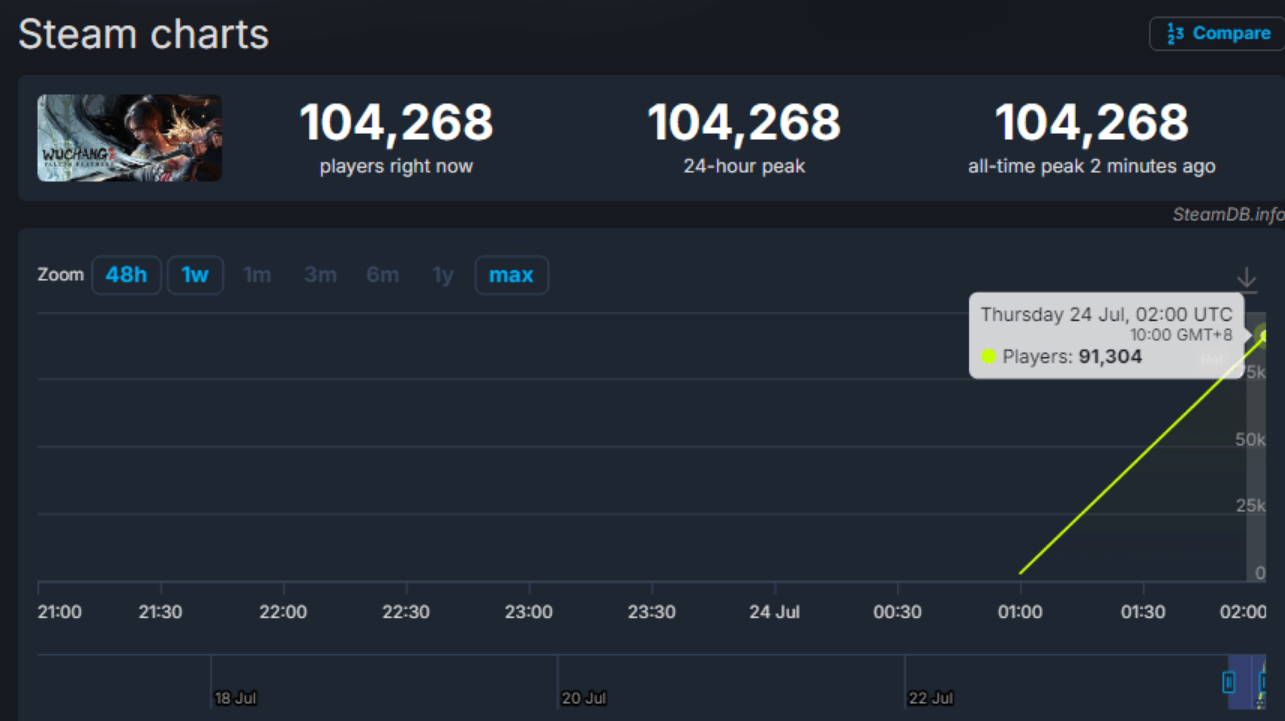Image resolution: width=1285 pixels, height=721 pixels.
Task: Click the 104,268 players right now value
Action: click(397, 123)
